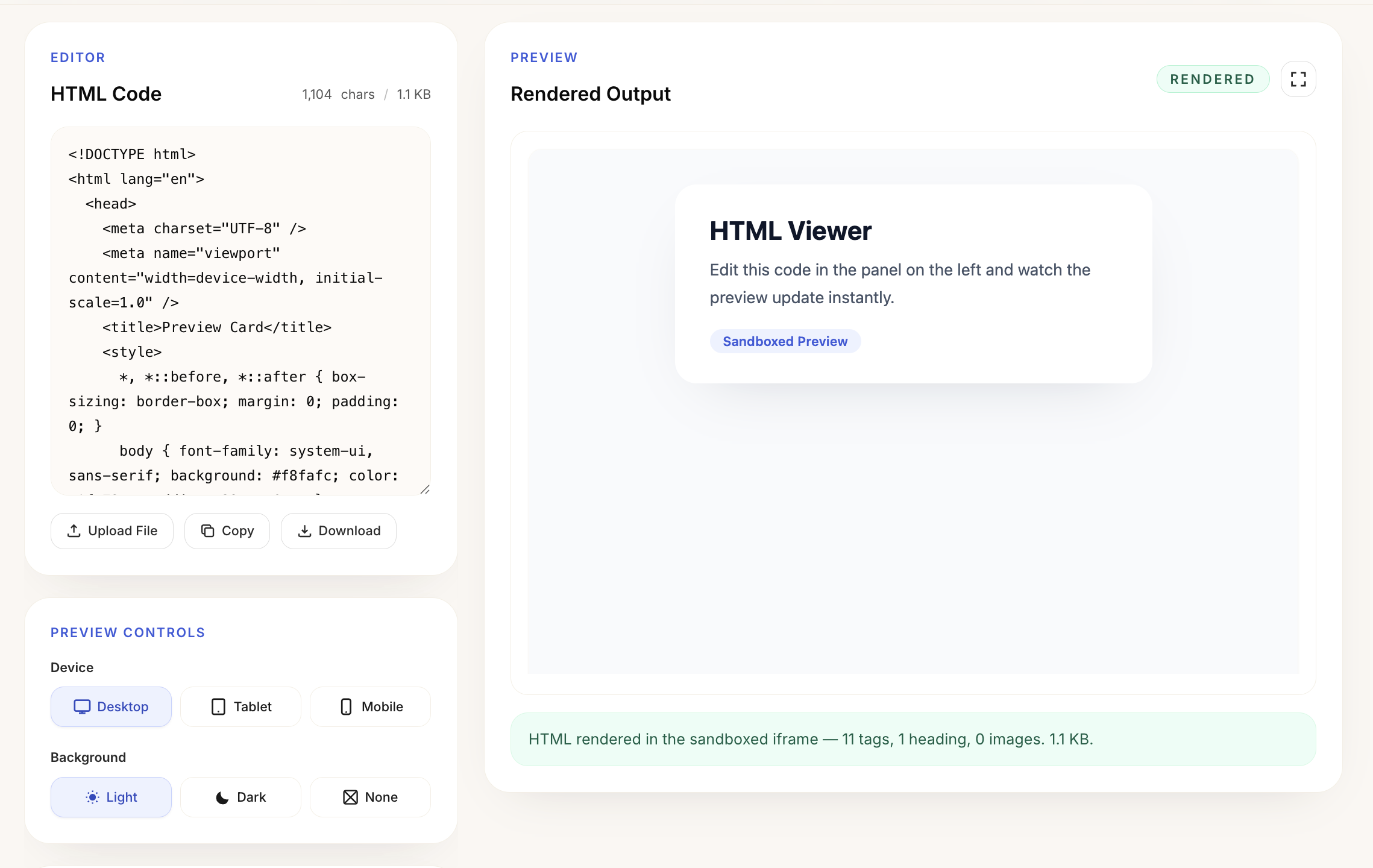Click the editor resize handle corner

coord(425,489)
